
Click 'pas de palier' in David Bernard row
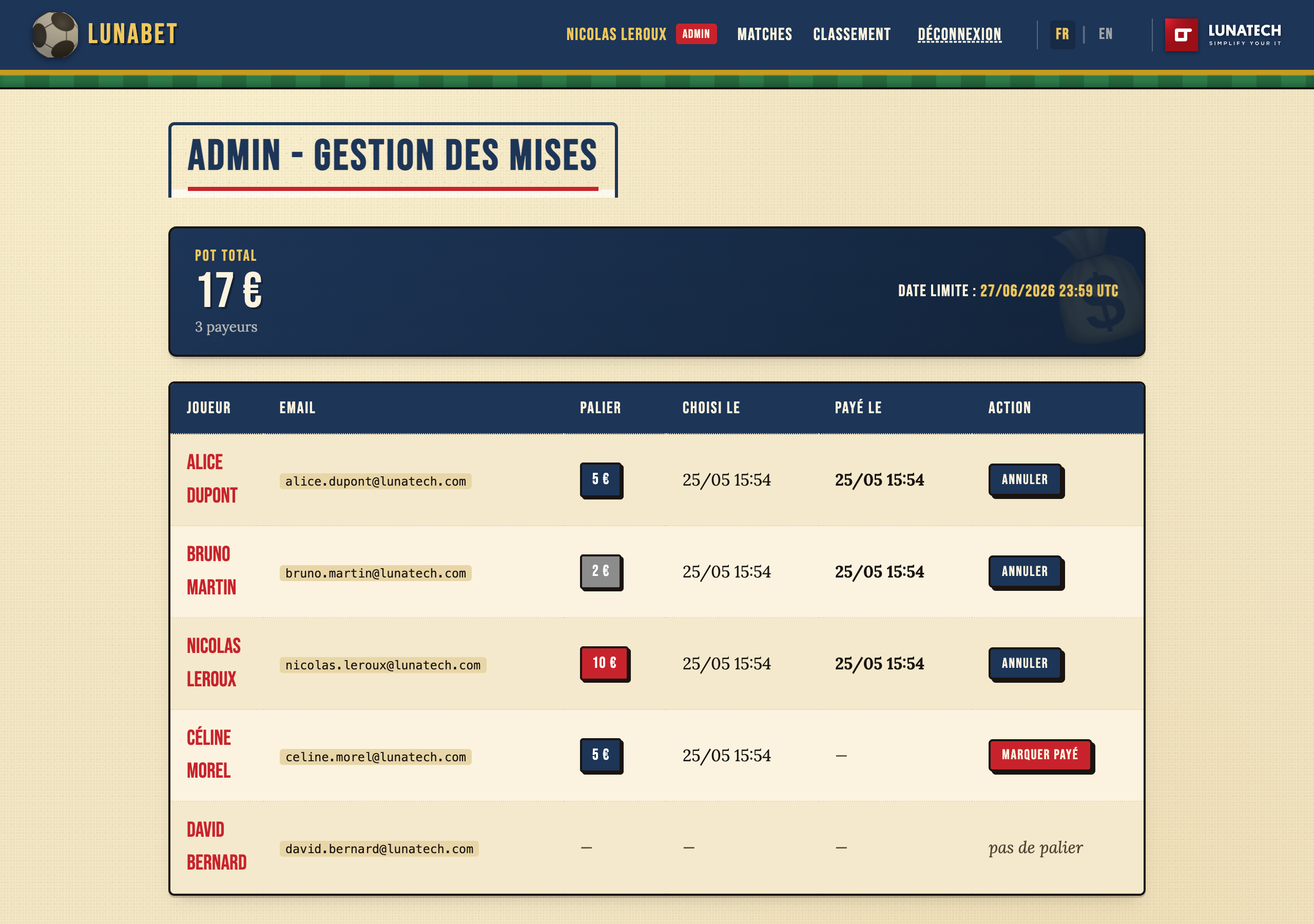tap(1036, 848)
